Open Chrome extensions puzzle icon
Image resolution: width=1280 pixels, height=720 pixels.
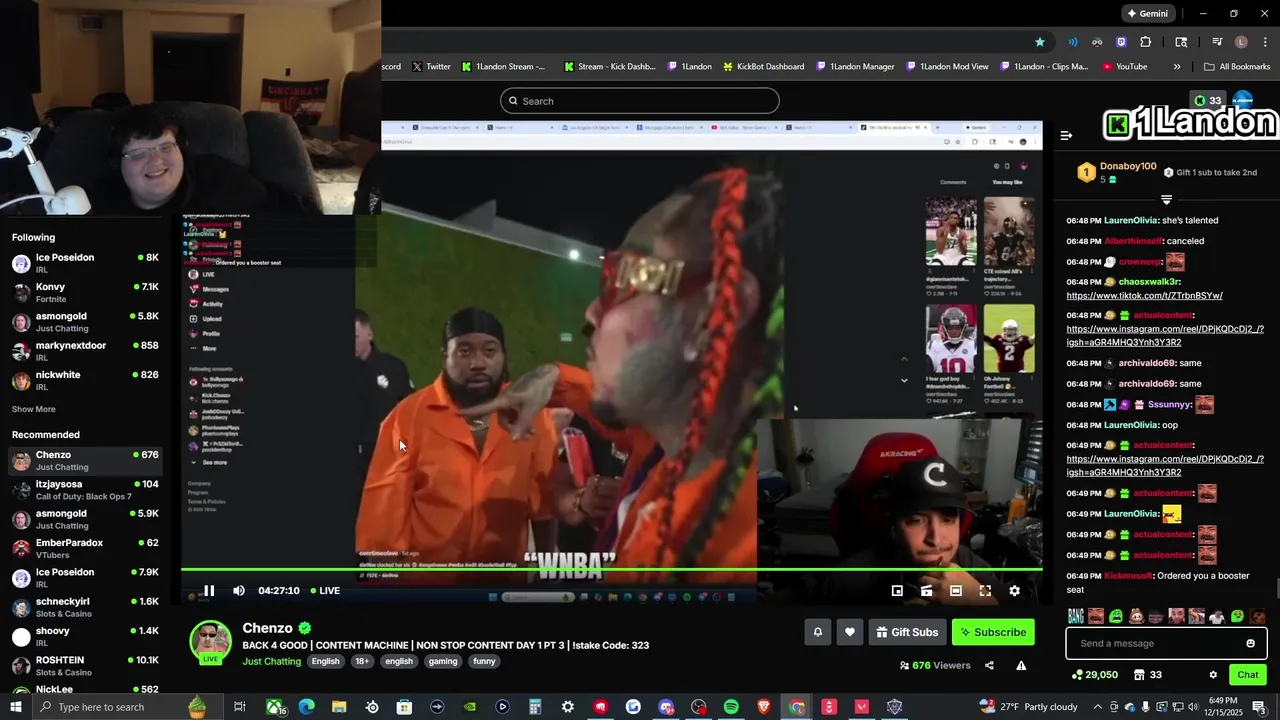[x=1146, y=42]
